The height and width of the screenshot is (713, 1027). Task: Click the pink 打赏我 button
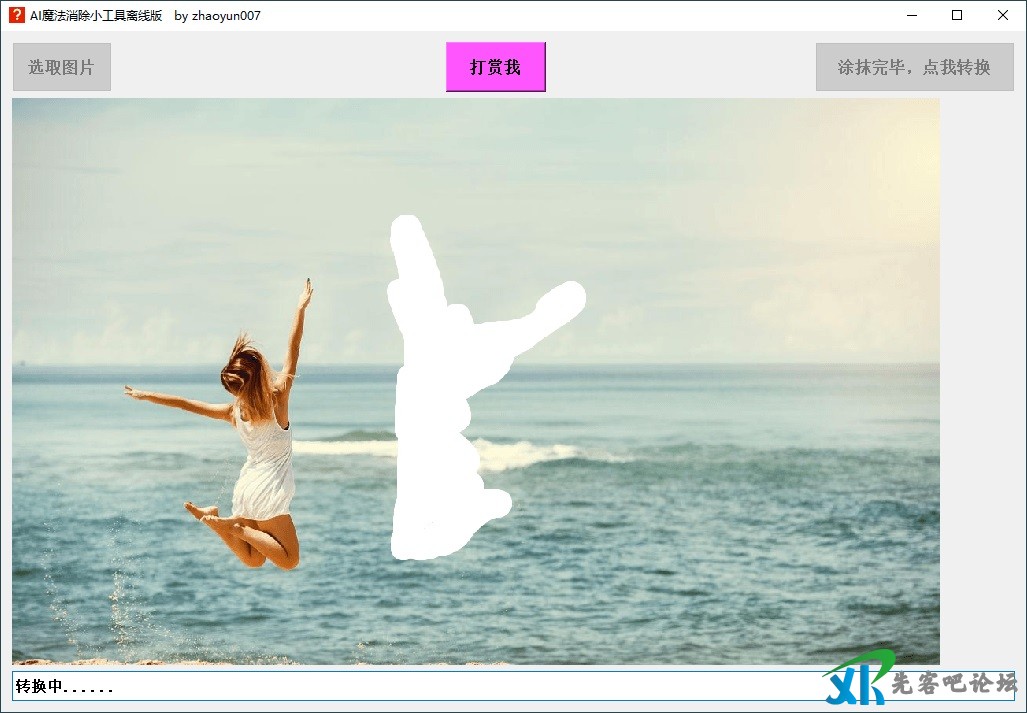pos(495,67)
